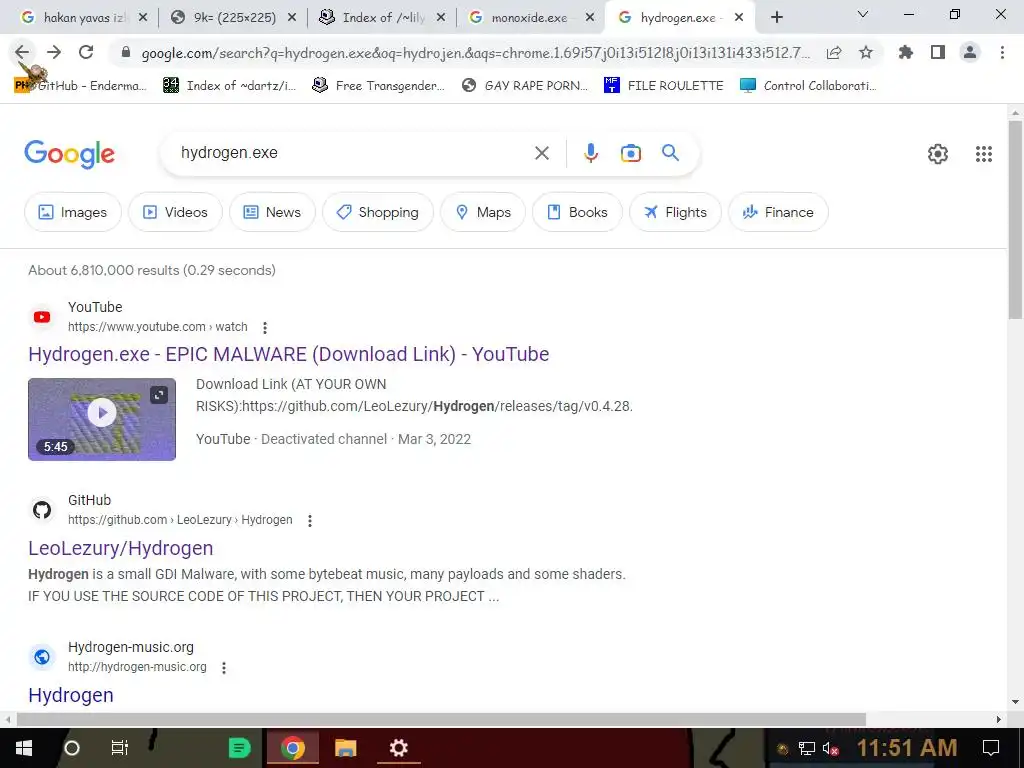Go forward with the forward arrow
Screen dimensions: 1024x768
tap(54, 52)
